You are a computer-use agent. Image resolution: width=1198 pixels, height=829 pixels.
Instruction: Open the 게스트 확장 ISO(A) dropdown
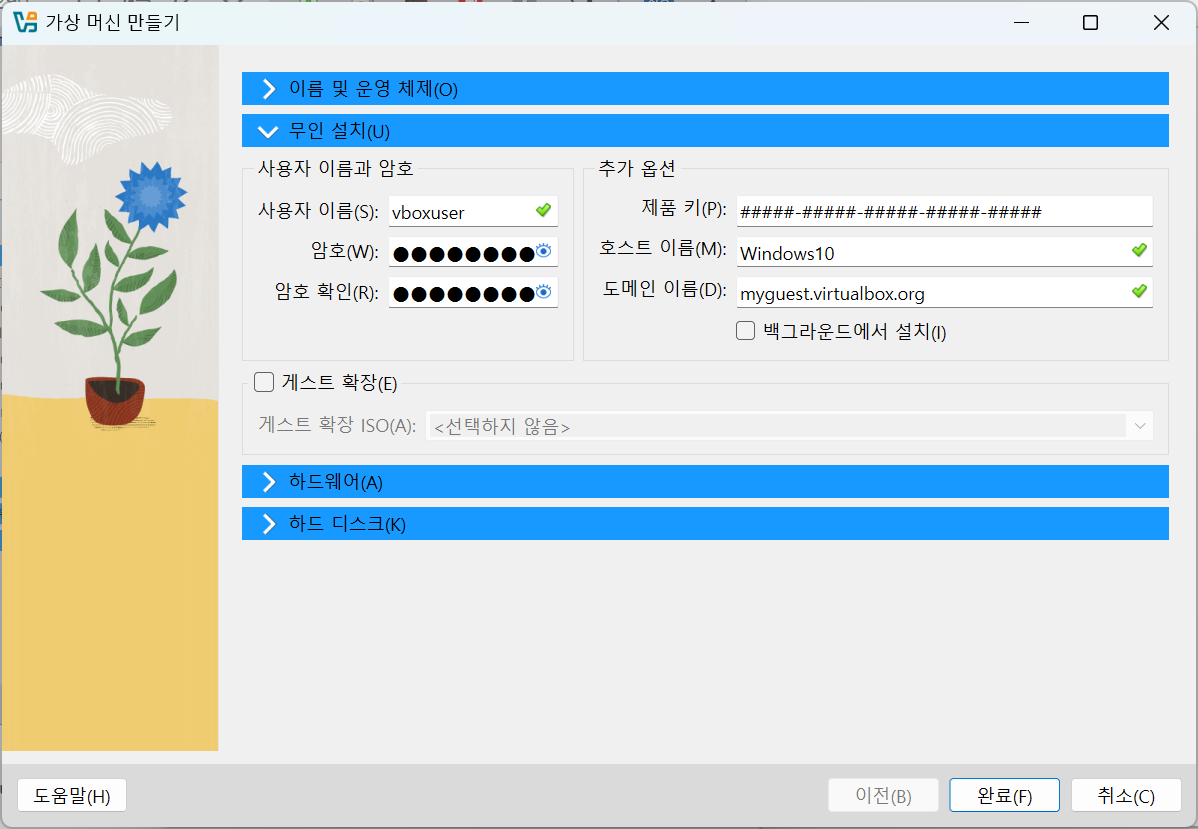[x=789, y=426]
